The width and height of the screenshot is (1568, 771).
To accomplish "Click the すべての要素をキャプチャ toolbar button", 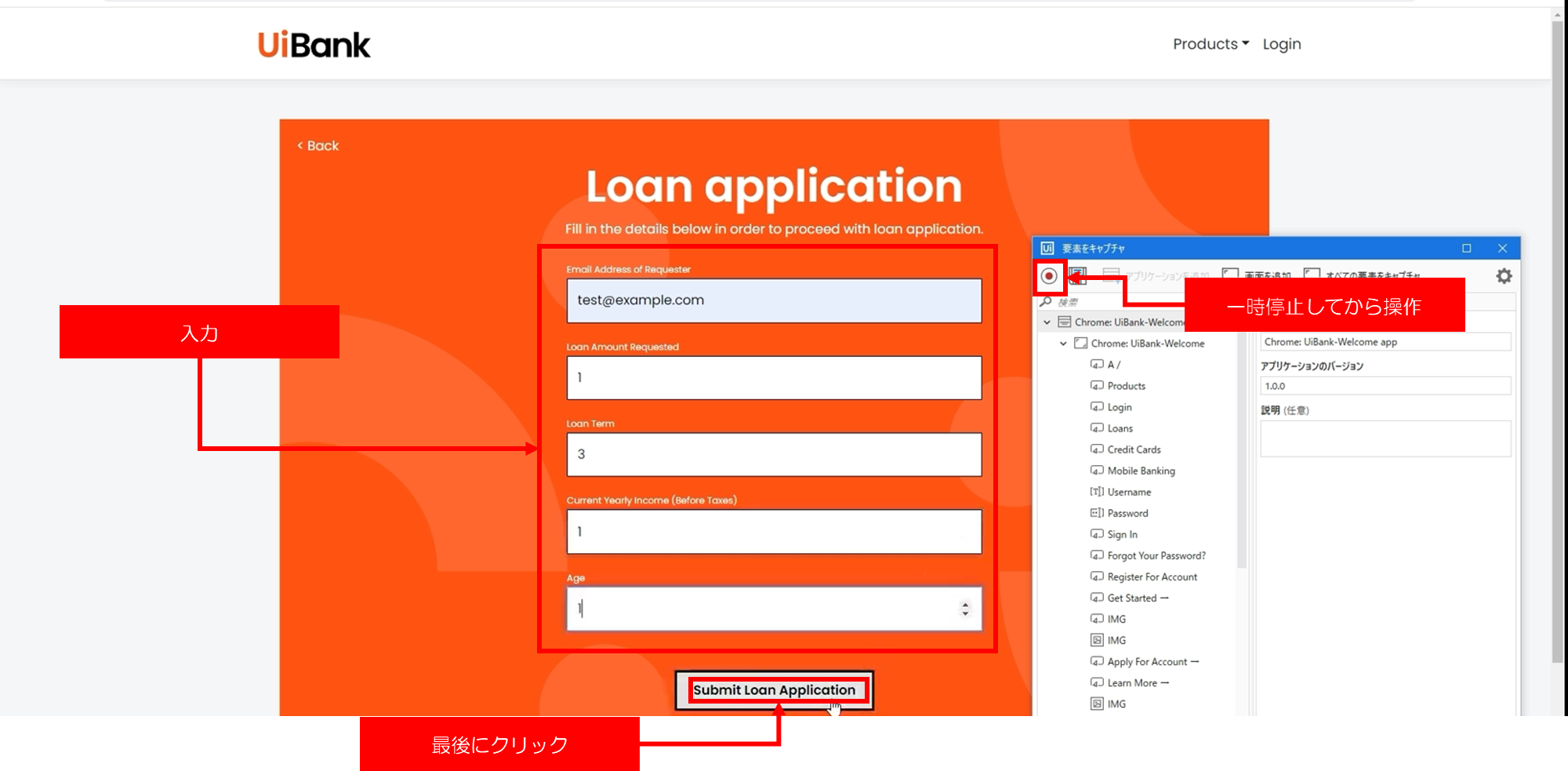I will coord(1363,275).
